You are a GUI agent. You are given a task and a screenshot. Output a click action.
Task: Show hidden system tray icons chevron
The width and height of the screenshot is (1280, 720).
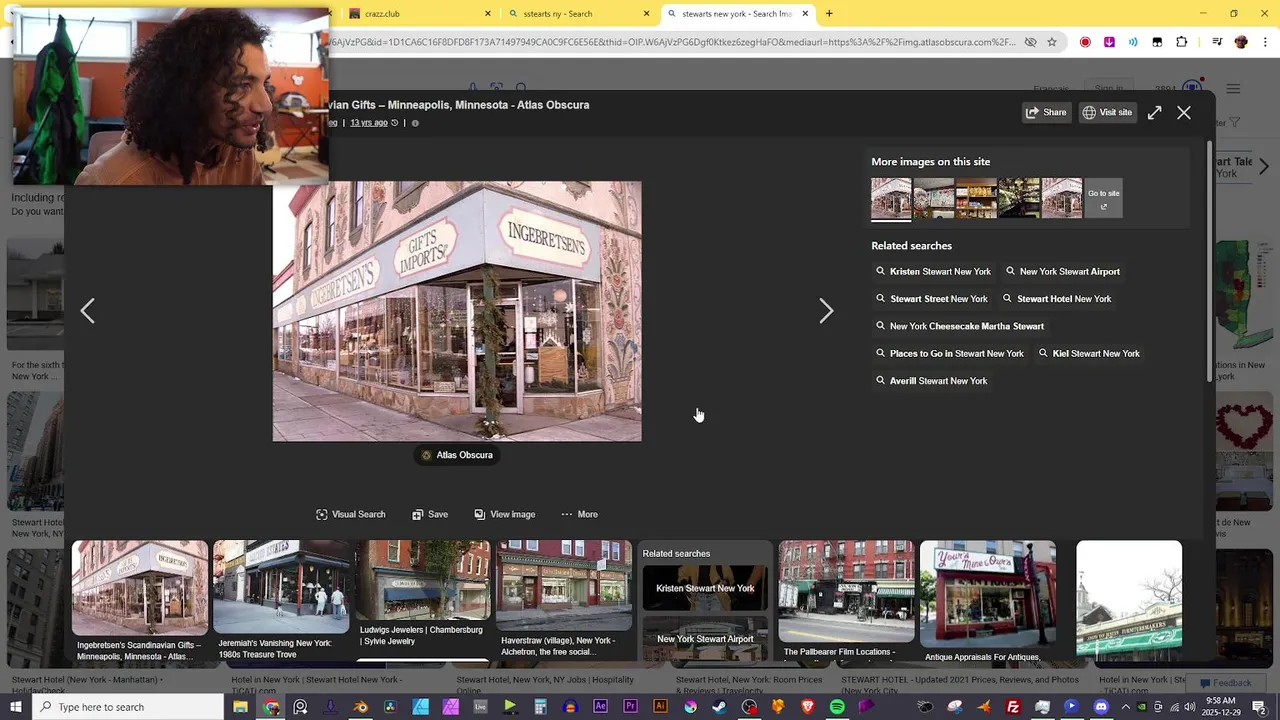coord(1125,707)
